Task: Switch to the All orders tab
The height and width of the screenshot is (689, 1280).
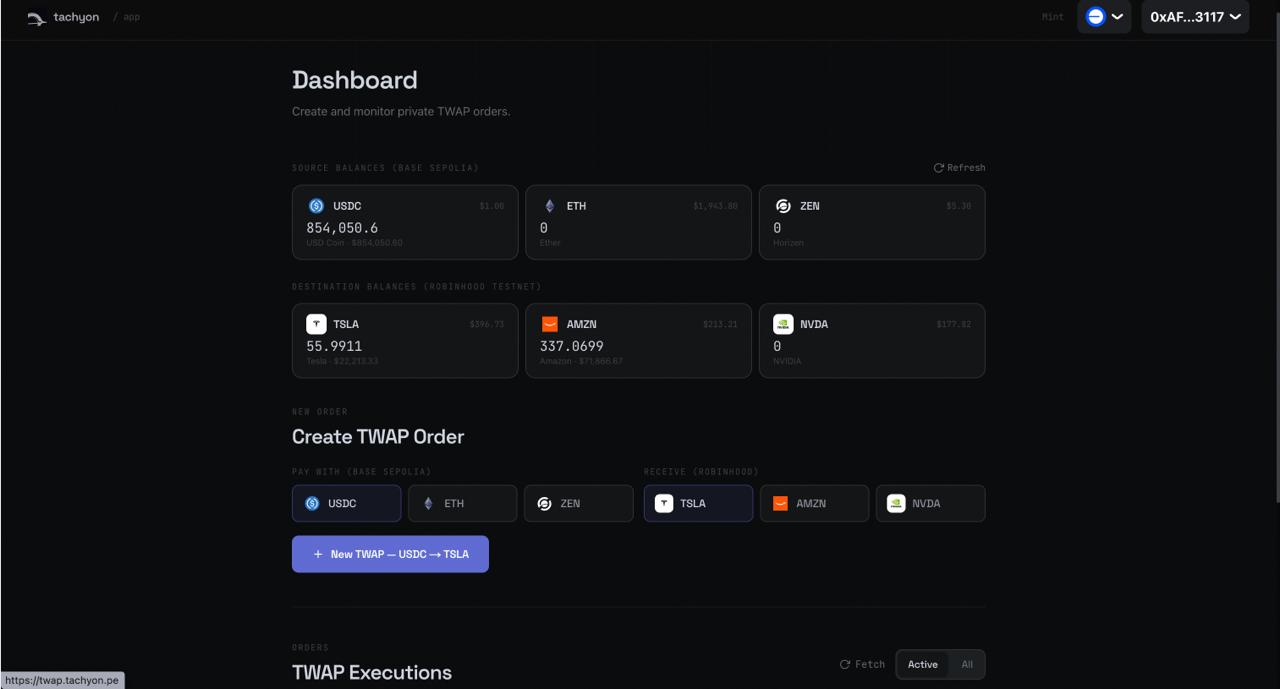Action: pyautogui.click(x=967, y=664)
